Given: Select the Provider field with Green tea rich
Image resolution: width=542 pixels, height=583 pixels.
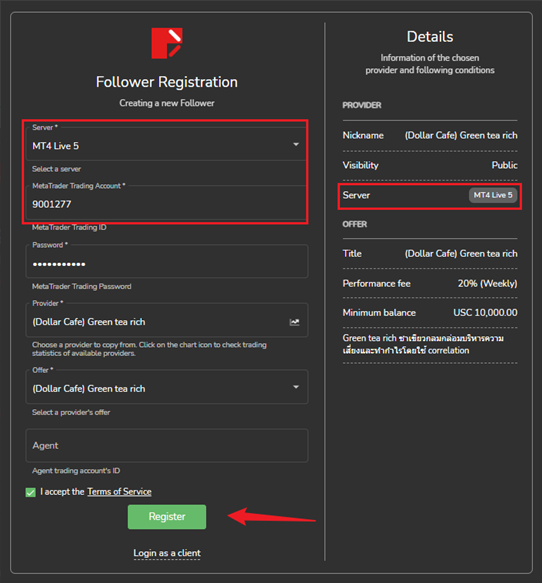Looking at the screenshot, I should tap(167, 321).
